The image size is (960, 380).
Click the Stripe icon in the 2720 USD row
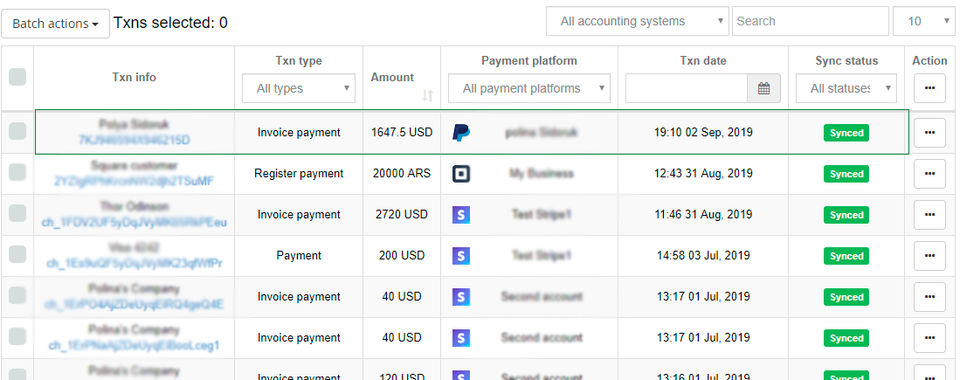[461, 215]
